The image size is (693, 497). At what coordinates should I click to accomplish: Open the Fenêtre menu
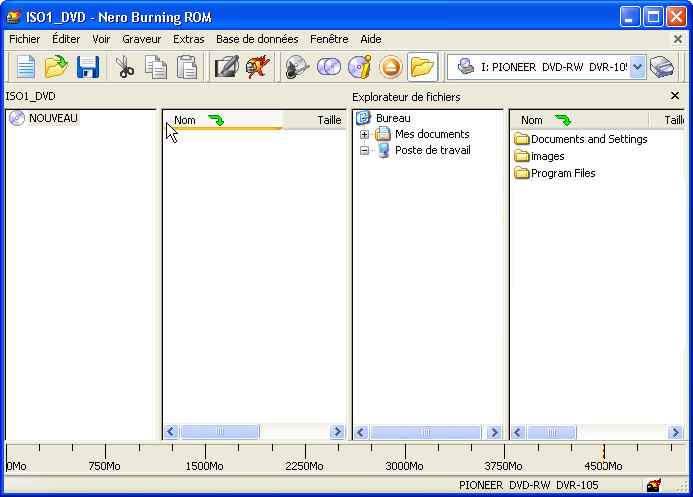point(329,39)
